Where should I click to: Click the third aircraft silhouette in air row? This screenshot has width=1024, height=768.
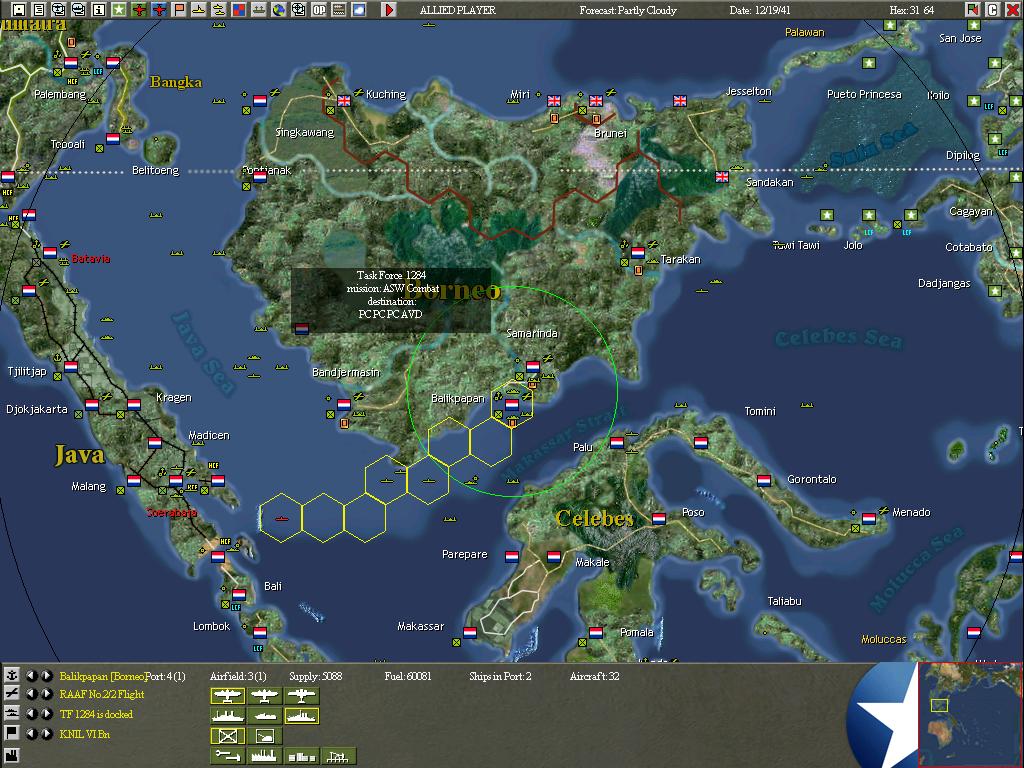click(x=302, y=696)
